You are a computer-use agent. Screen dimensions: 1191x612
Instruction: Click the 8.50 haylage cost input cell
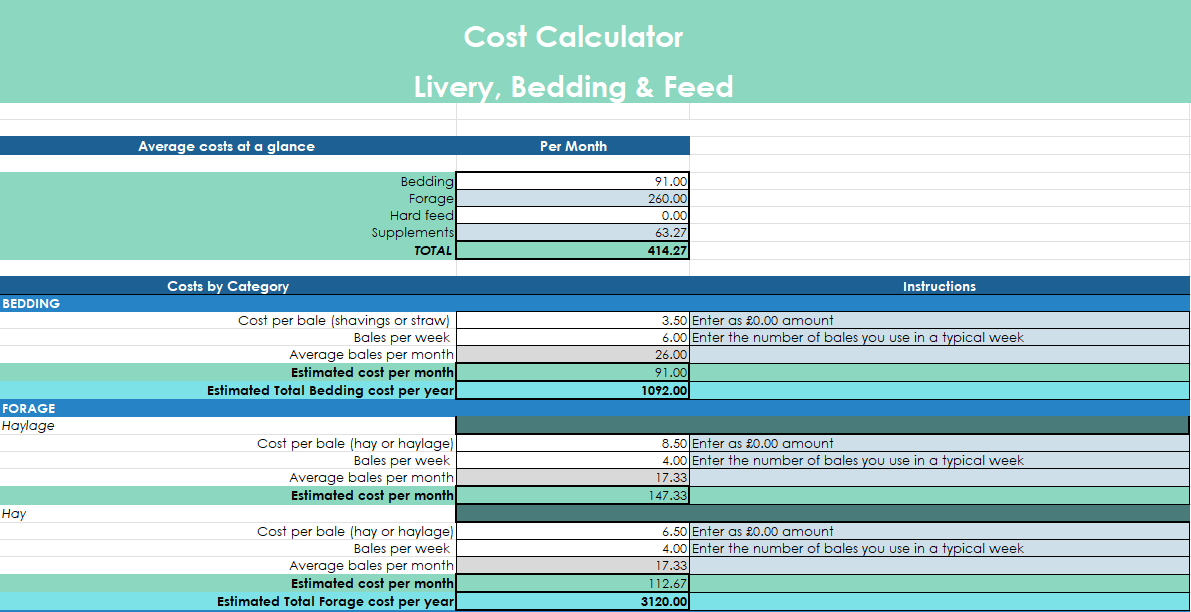(x=573, y=443)
